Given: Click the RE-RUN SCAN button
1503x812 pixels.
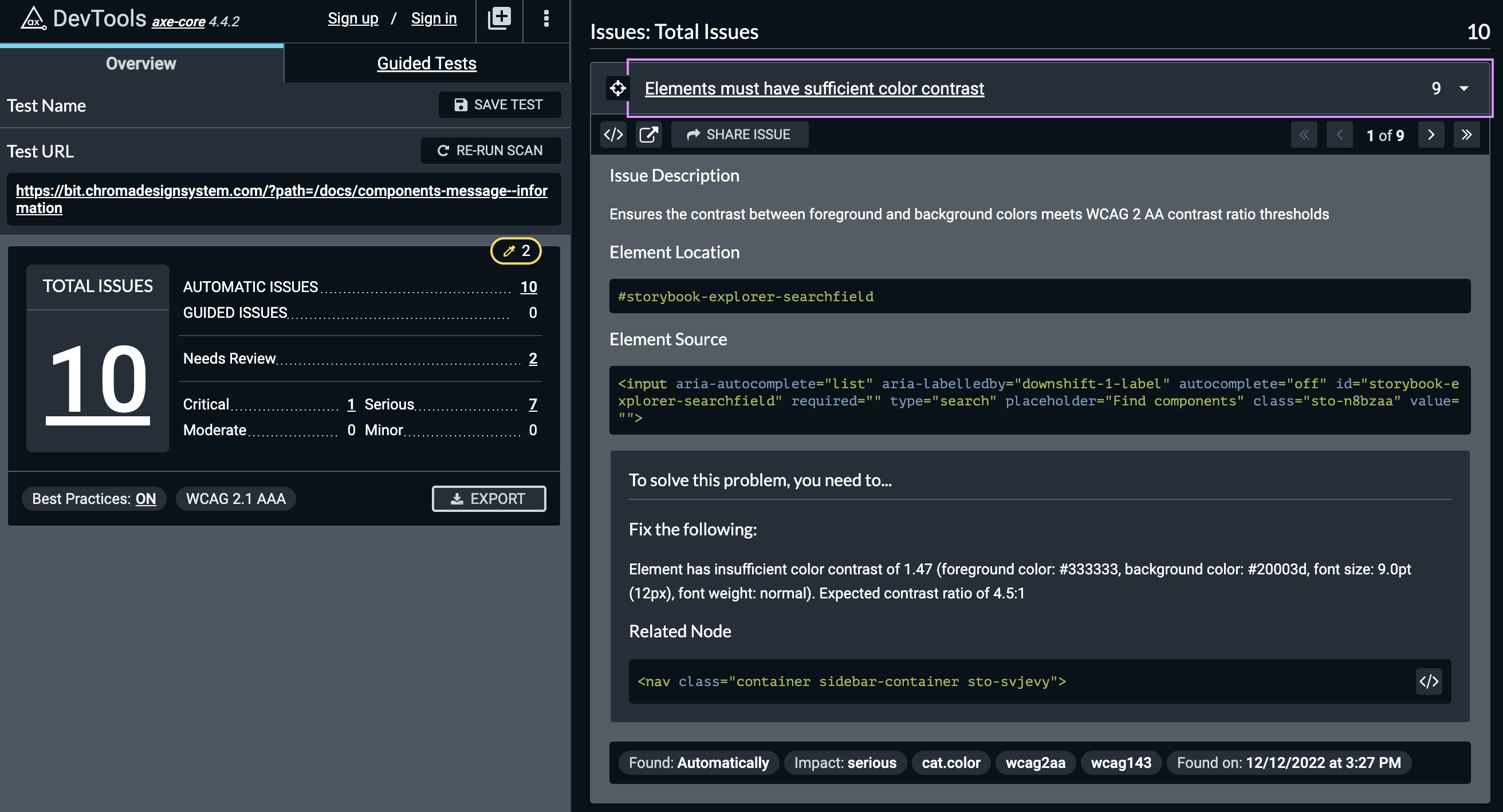Looking at the screenshot, I should tap(491, 150).
